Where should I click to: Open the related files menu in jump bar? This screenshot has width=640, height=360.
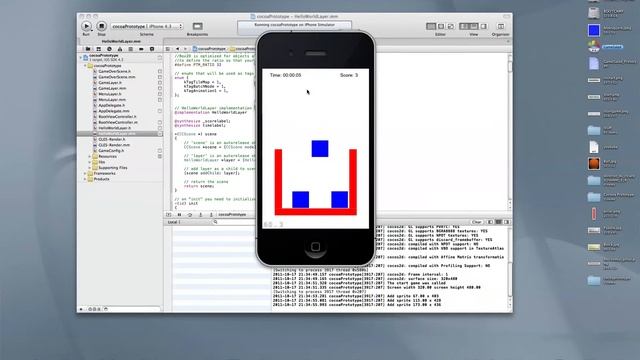click(x=168, y=49)
